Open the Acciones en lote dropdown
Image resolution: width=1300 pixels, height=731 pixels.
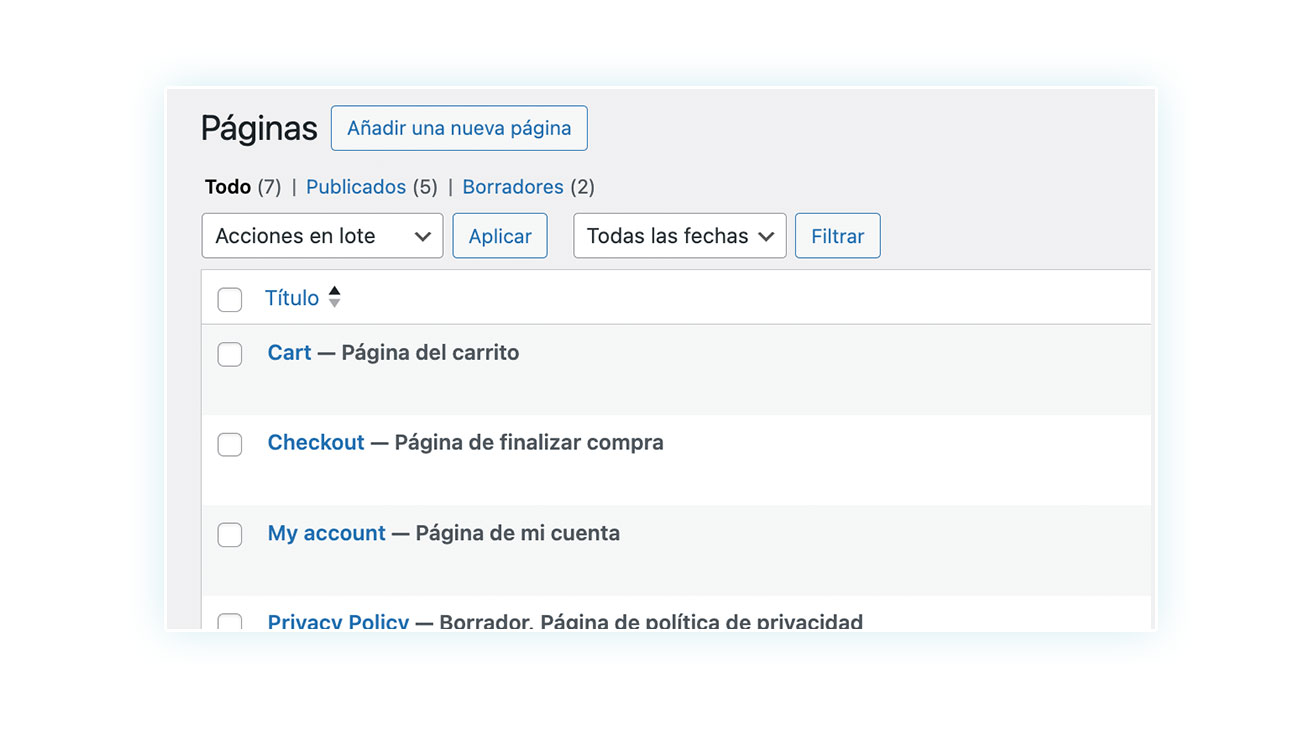[x=322, y=236]
